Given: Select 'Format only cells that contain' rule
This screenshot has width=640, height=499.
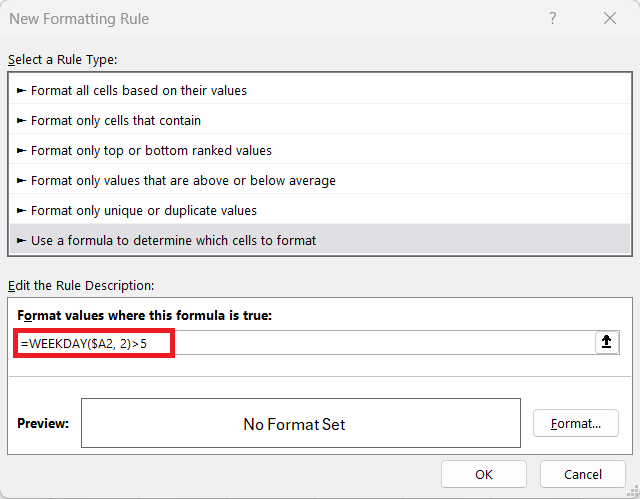Looking at the screenshot, I should [320, 120].
